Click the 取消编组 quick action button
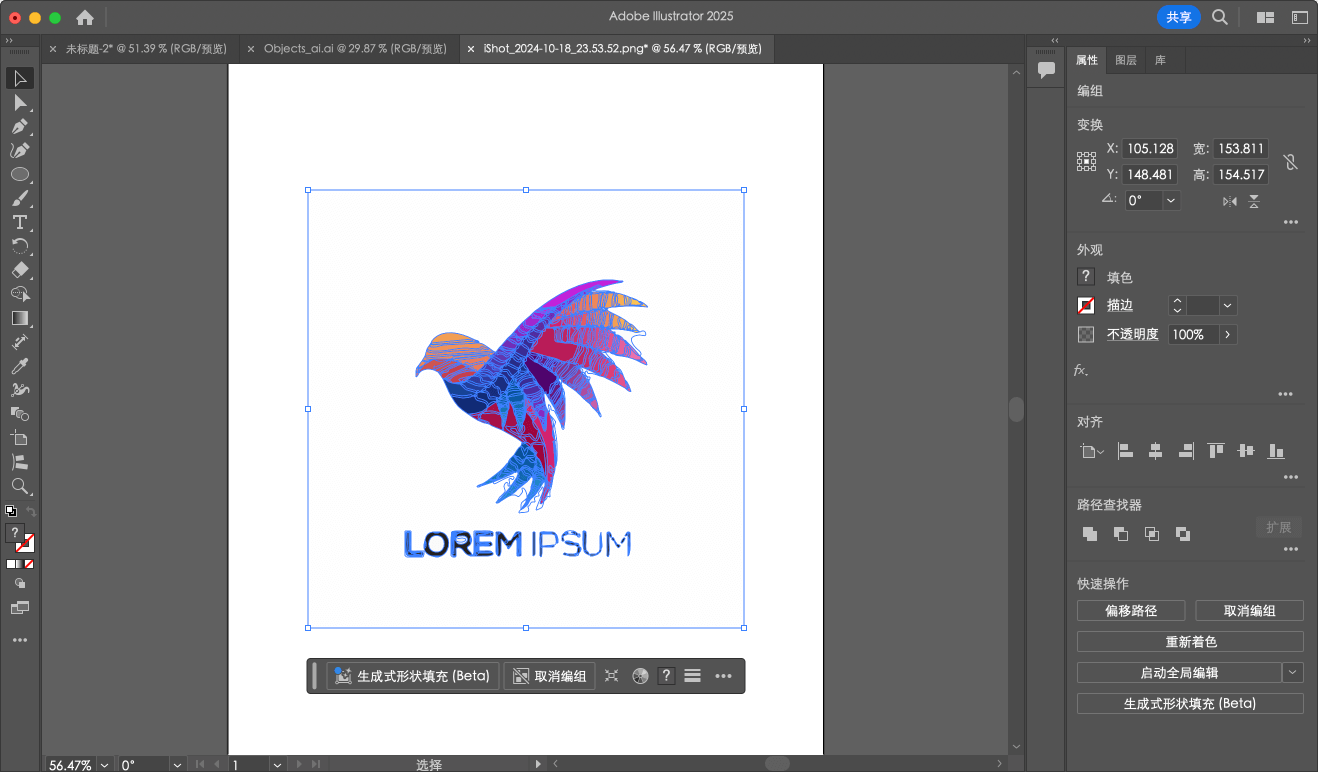 pos(1249,610)
